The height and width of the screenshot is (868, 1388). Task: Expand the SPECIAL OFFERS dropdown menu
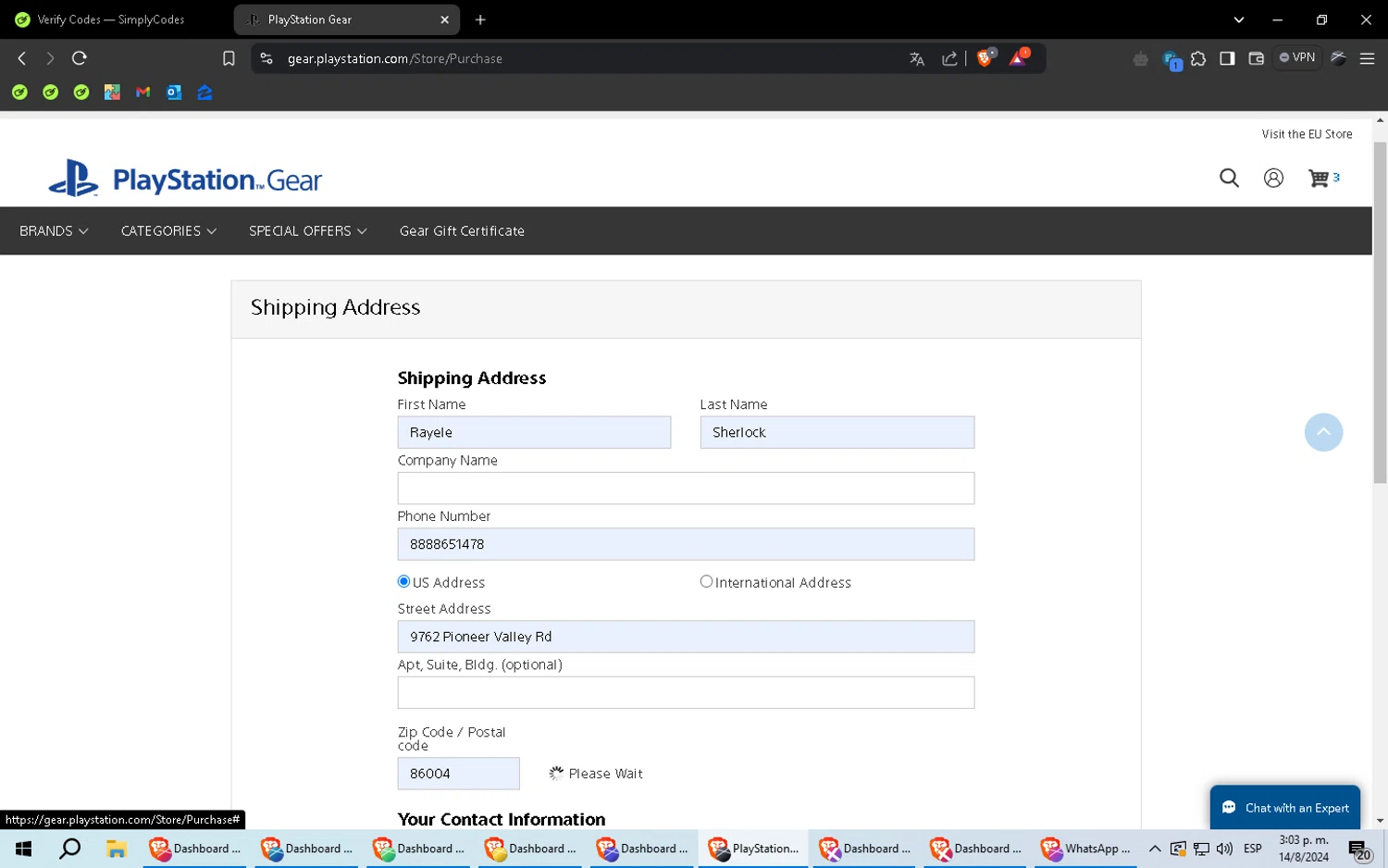click(x=307, y=231)
